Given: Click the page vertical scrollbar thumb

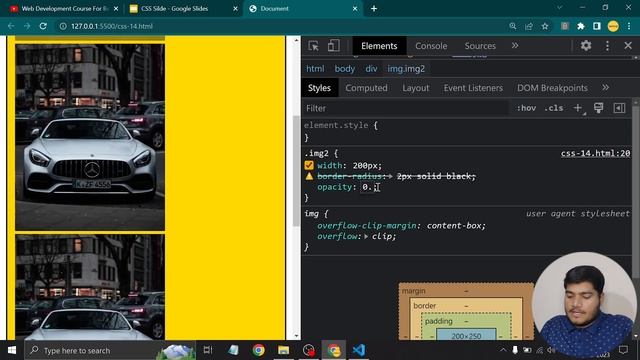Looking at the screenshot, I should (296, 171).
